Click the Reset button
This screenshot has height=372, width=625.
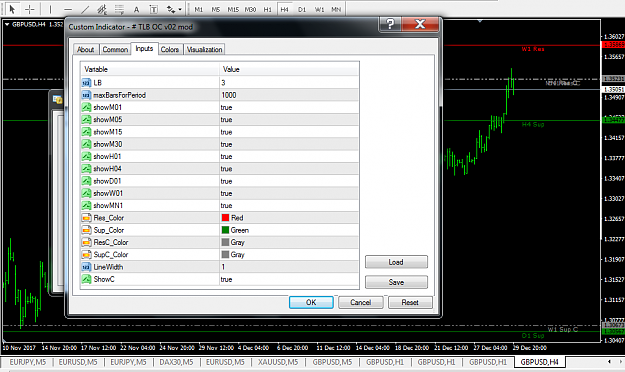[410, 302]
